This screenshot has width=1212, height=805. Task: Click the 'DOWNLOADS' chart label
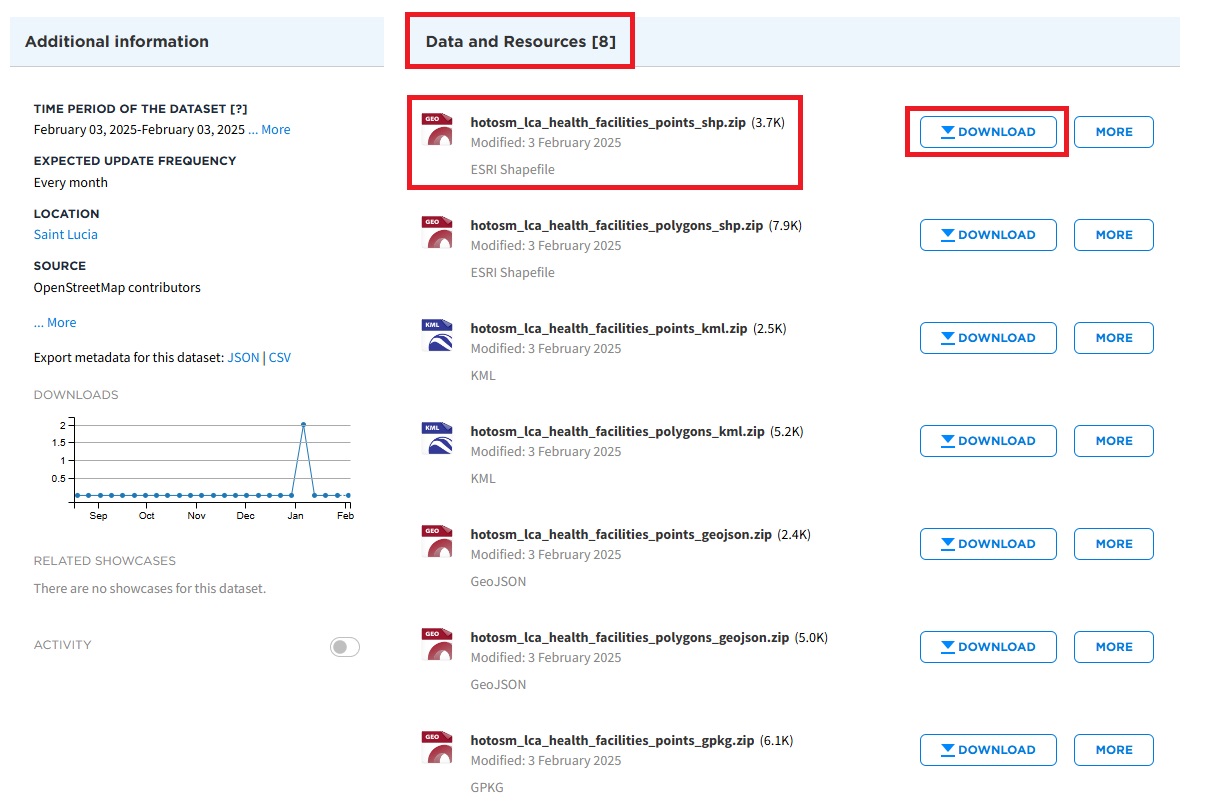[x=76, y=395]
